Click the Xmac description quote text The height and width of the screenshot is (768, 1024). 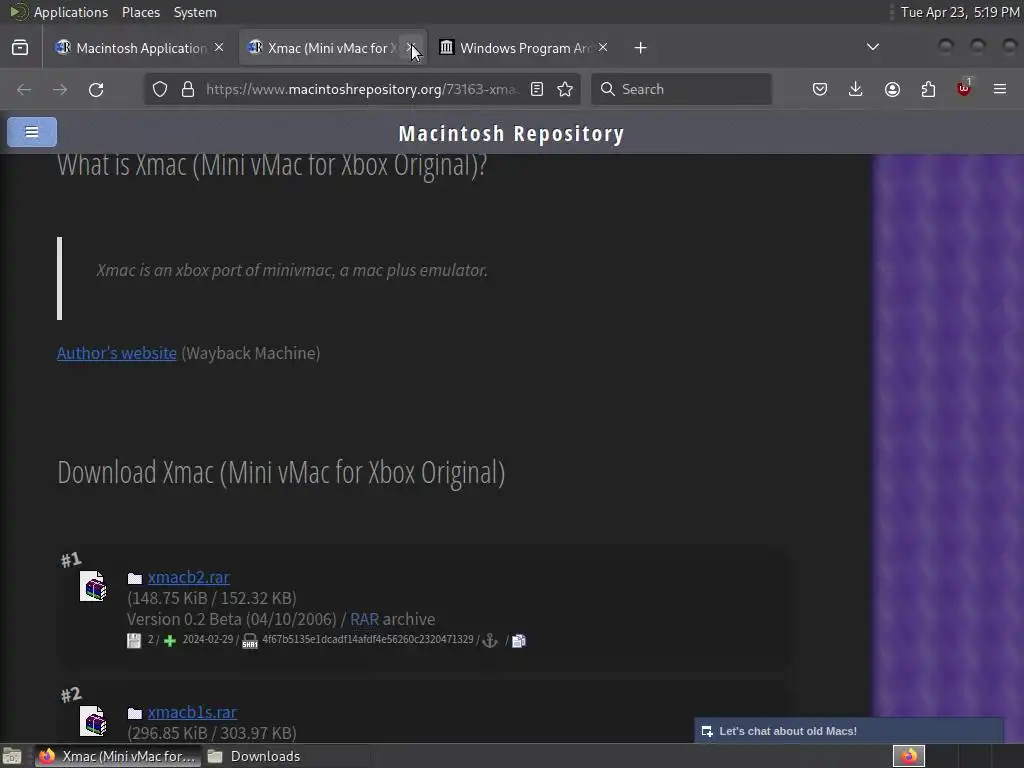[x=292, y=270]
